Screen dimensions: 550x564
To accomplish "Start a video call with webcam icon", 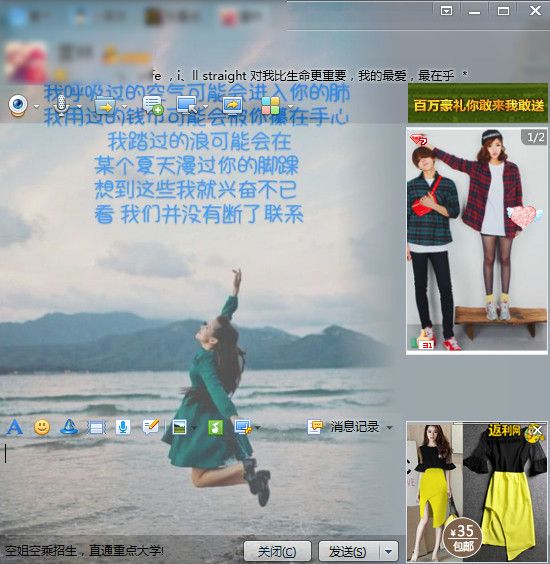I will tap(18, 105).
